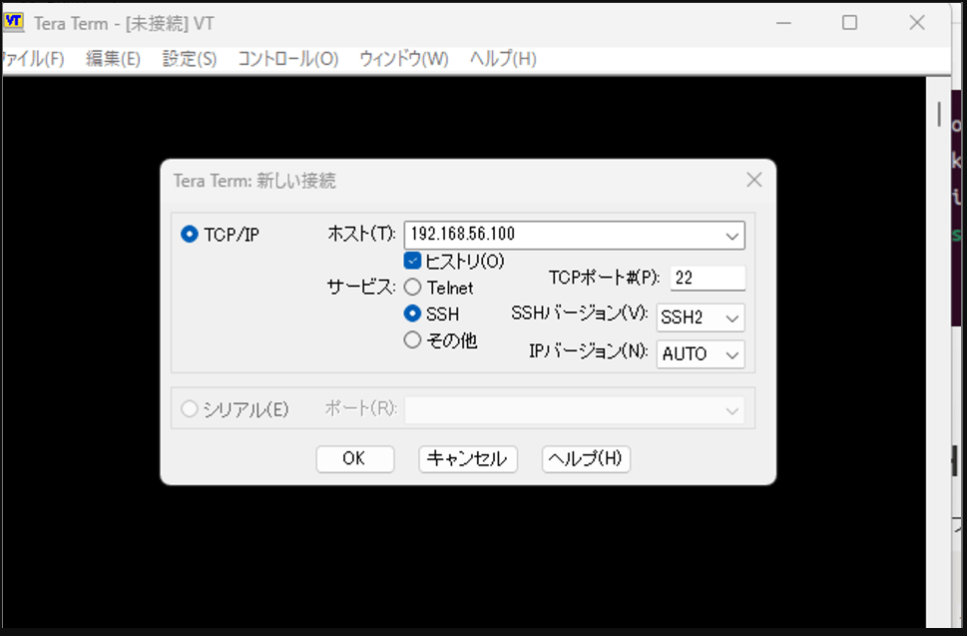Click the キャンセル button
This screenshot has height=636, width=967.
click(467, 459)
